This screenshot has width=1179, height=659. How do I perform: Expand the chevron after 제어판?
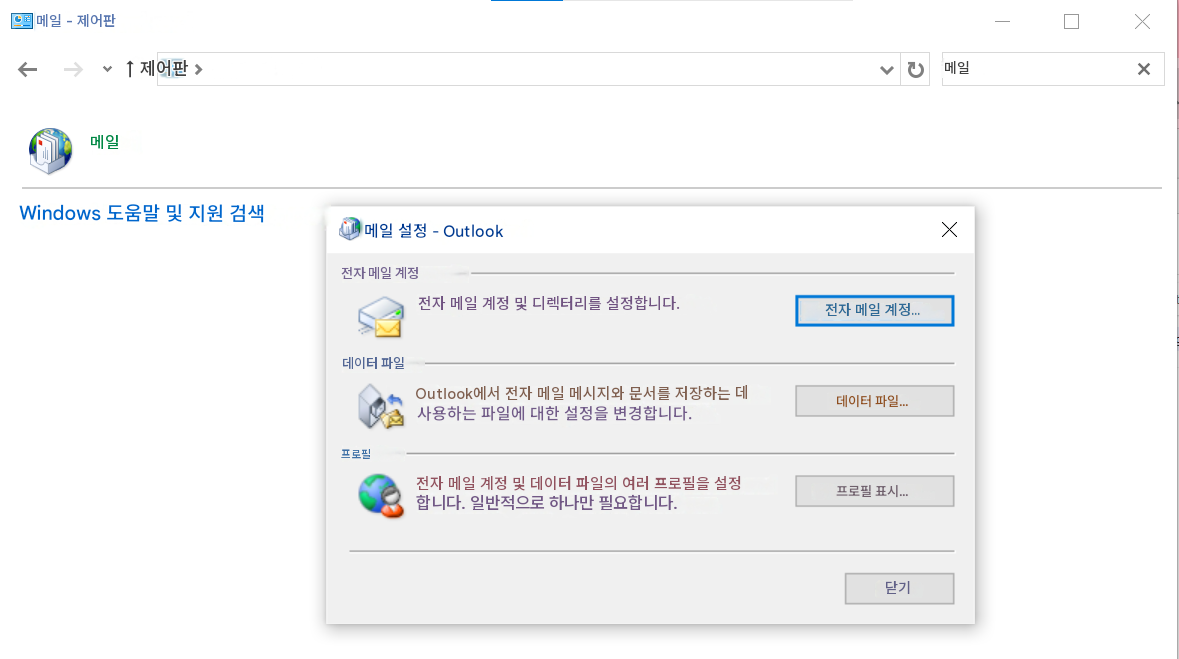[x=199, y=69]
